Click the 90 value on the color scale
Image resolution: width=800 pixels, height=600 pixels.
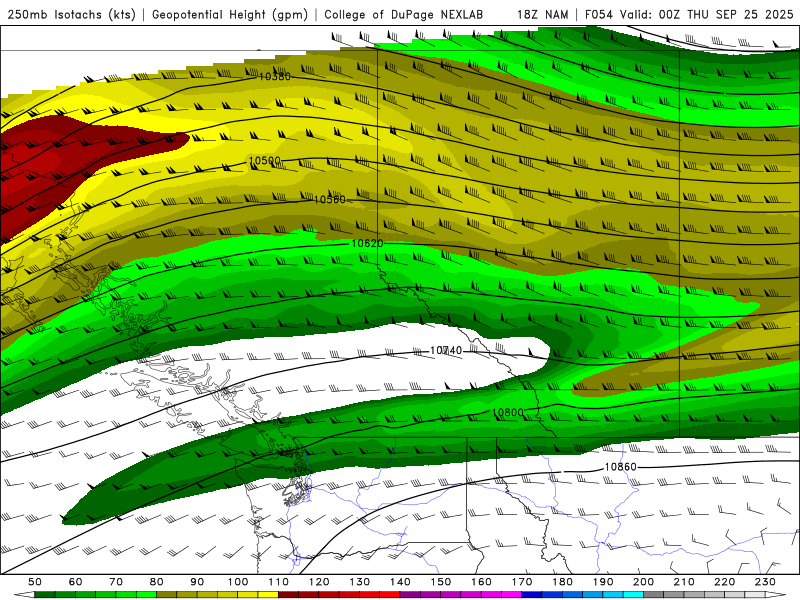(x=197, y=582)
